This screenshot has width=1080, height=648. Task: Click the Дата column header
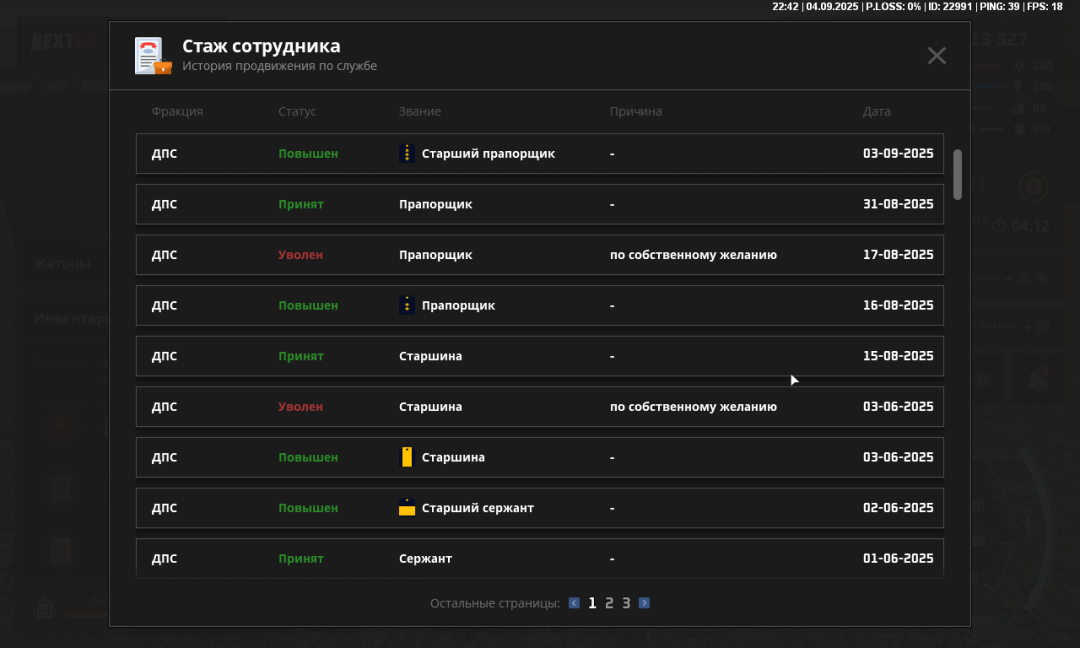tap(876, 112)
